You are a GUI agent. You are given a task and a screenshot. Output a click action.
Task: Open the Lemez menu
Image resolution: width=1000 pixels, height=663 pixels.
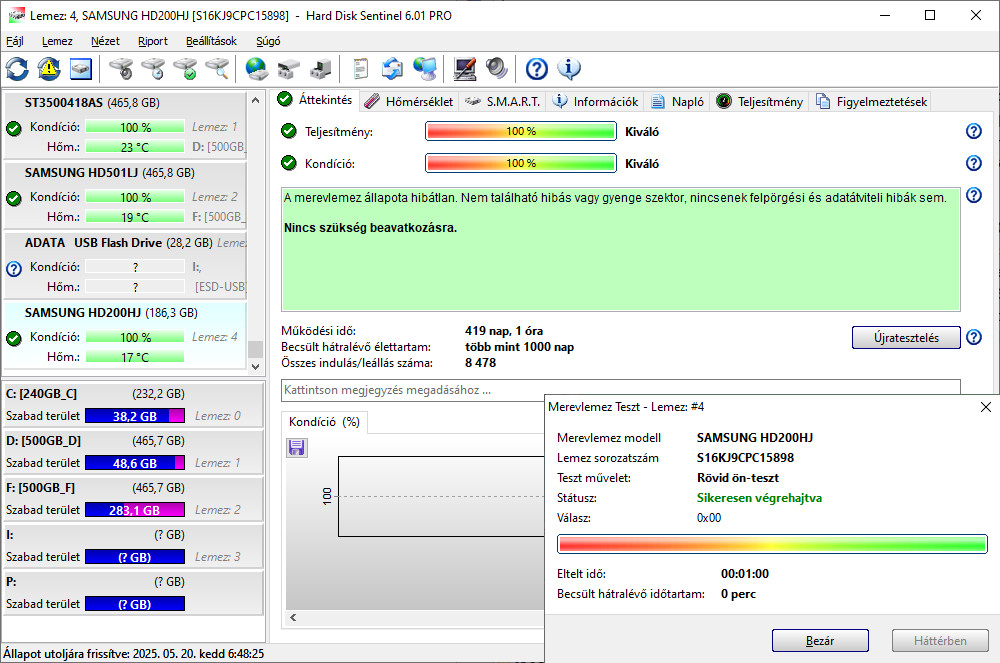click(57, 41)
